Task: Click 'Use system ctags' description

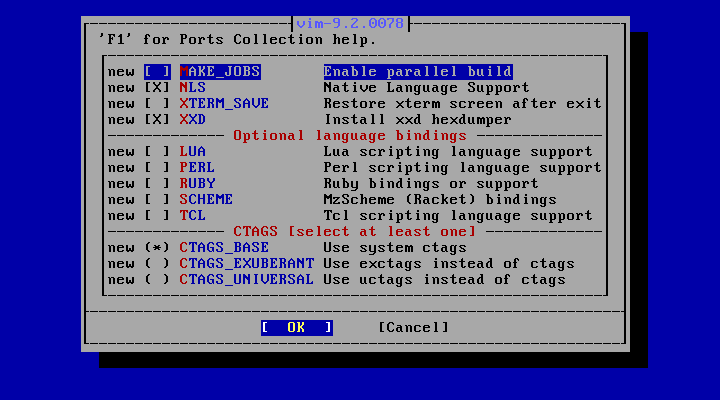Action: pyautogui.click(x=395, y=248)
